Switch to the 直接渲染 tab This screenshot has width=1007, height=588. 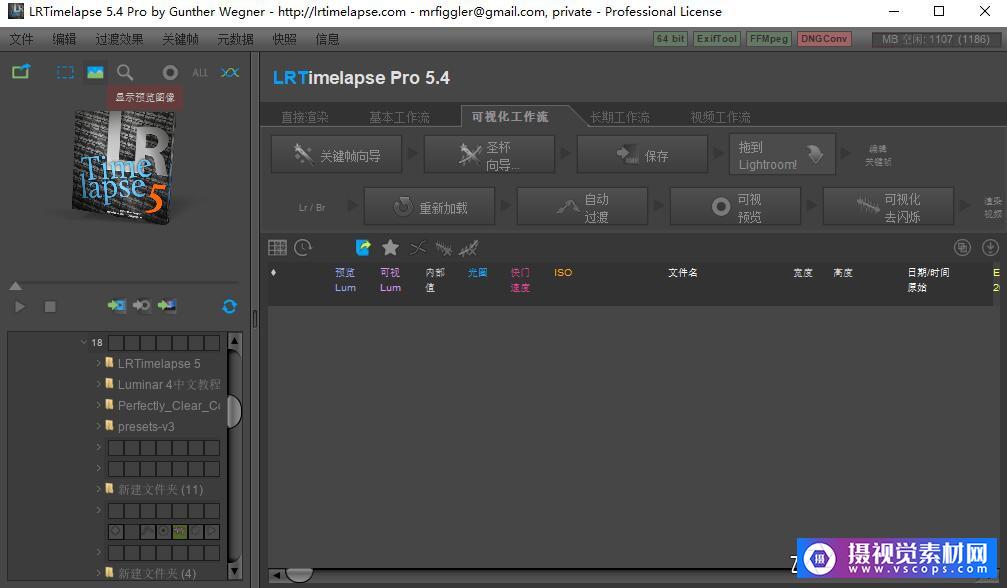pyautogui.click(x=305, y=117)
